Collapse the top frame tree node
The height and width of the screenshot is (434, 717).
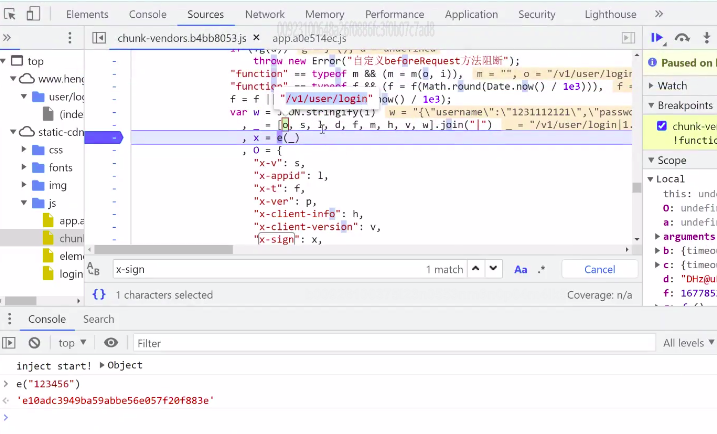coord(4,61)
